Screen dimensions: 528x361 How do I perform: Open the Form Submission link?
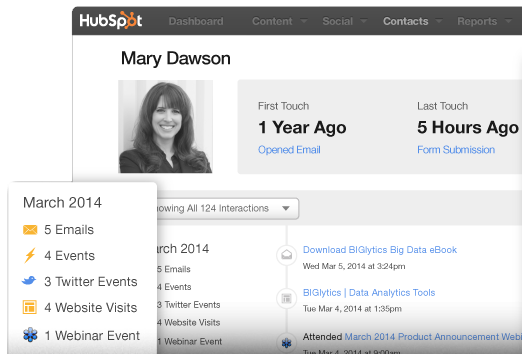point(456,150)
